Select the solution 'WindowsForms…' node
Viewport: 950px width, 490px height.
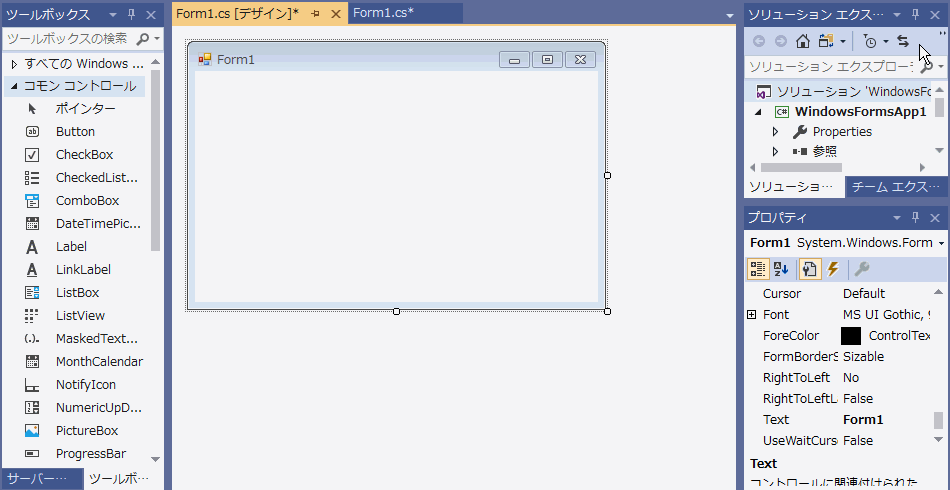point(844,91)
